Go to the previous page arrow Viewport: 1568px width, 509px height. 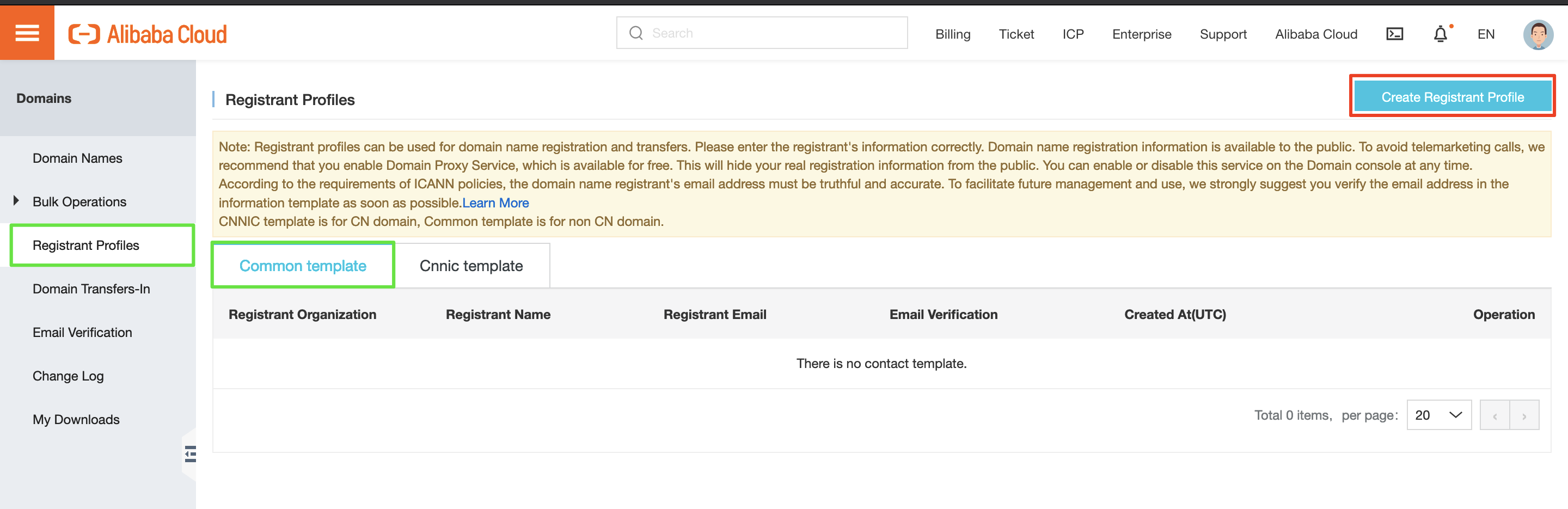(1494, 416)
